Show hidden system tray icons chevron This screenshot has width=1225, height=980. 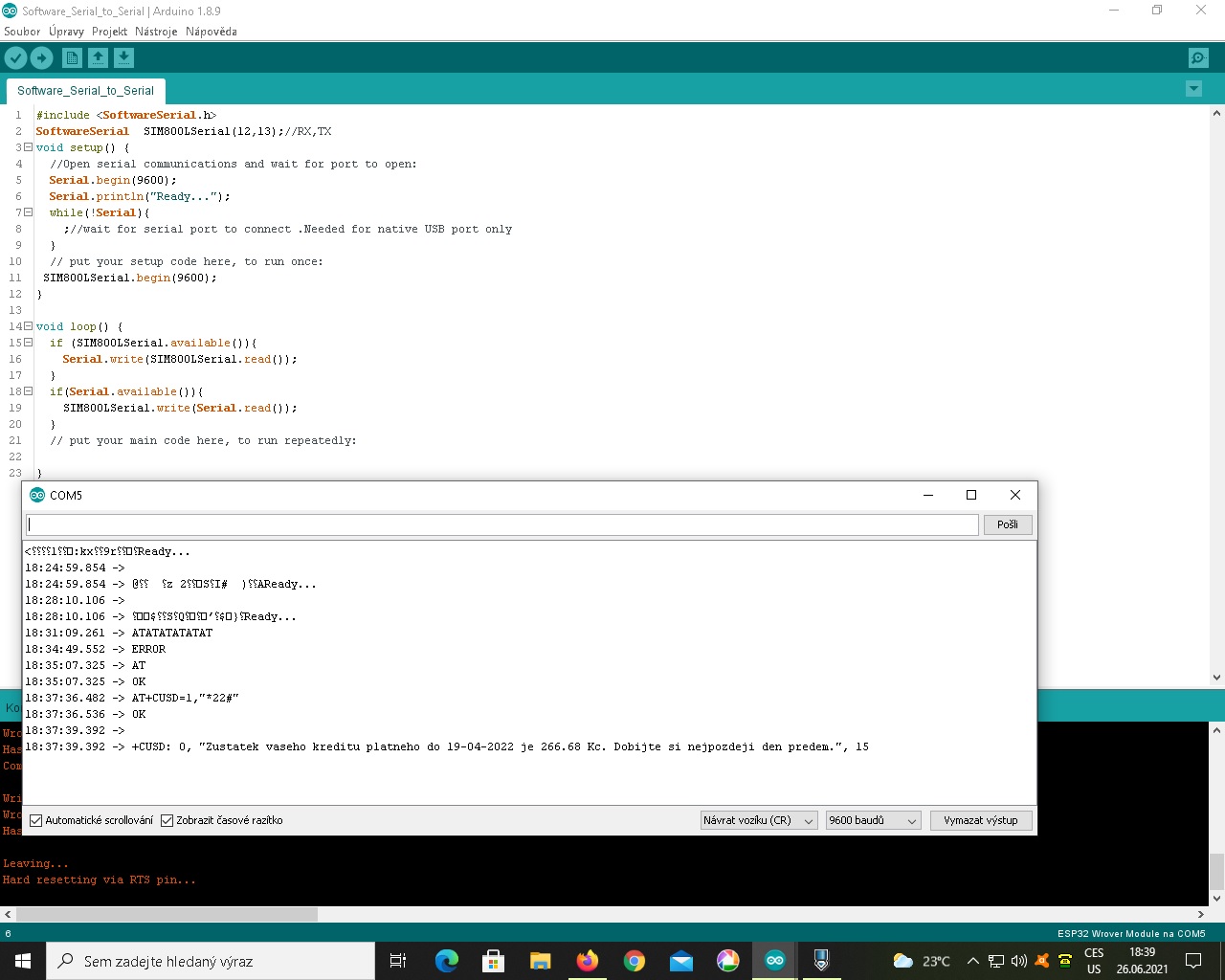coord(973,961)
